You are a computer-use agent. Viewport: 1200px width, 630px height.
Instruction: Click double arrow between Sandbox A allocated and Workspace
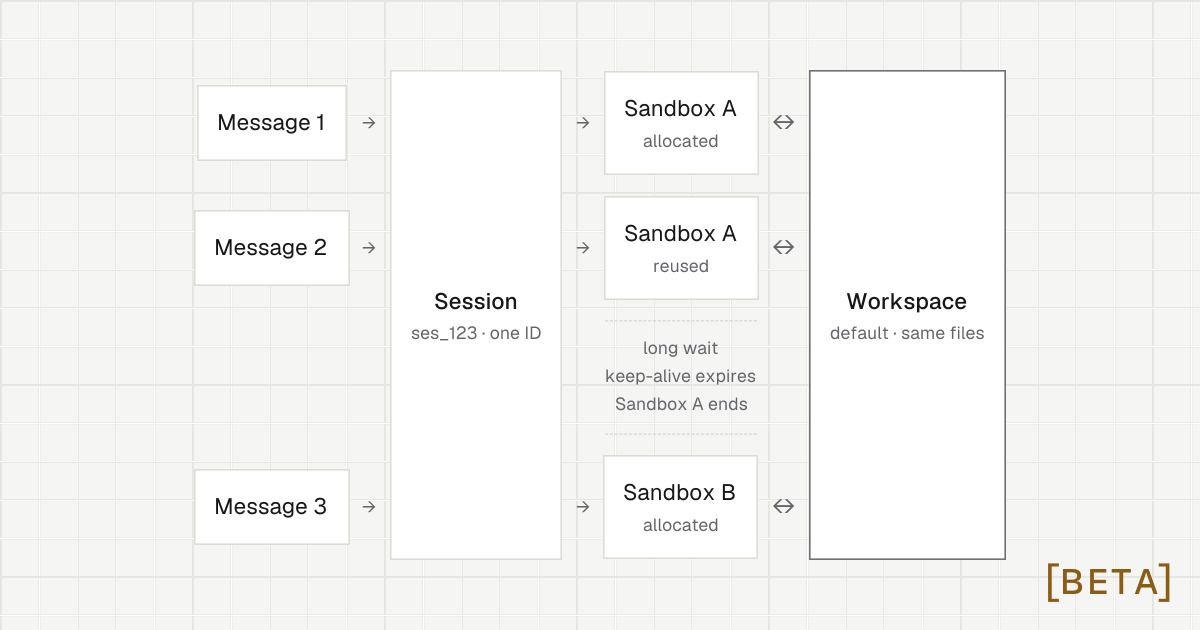point(784,123)
